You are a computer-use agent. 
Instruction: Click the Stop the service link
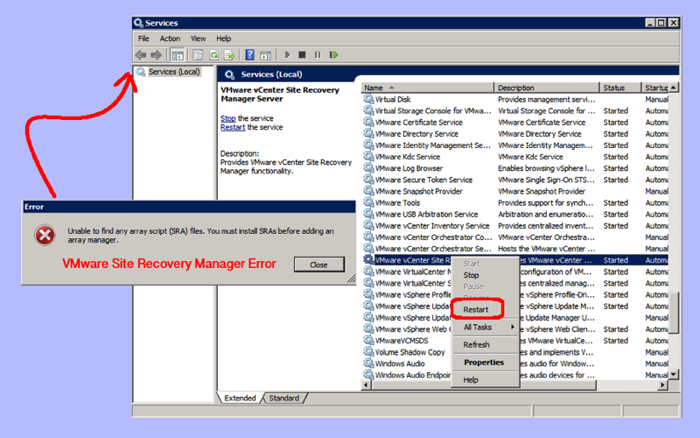pyautogui.click(x=228, y=118)
